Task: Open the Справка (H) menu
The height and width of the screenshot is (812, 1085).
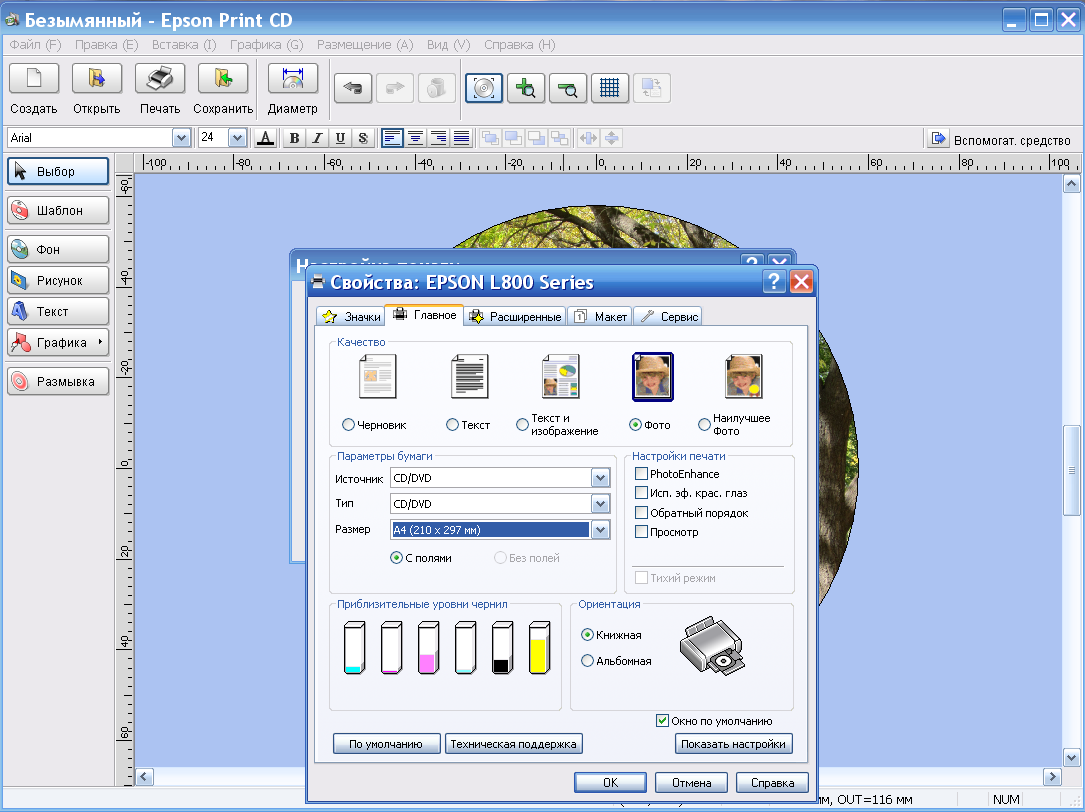Action: [x=520, y=44]
